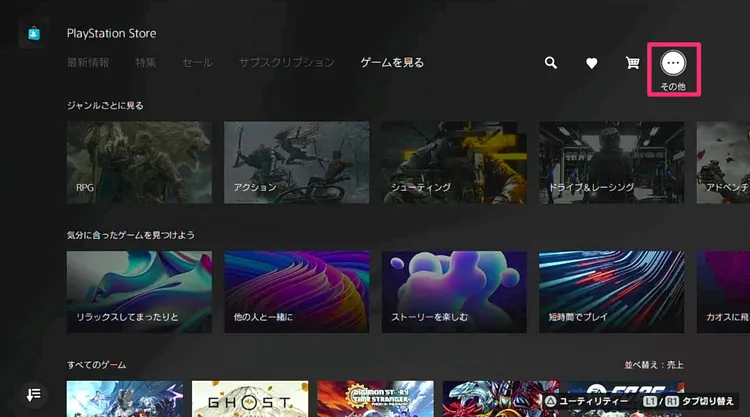Viewport: 750px width, 417px height.
Task: Open the シューティング genre tile
Action: pyautogui.click(x=454, y=162)
